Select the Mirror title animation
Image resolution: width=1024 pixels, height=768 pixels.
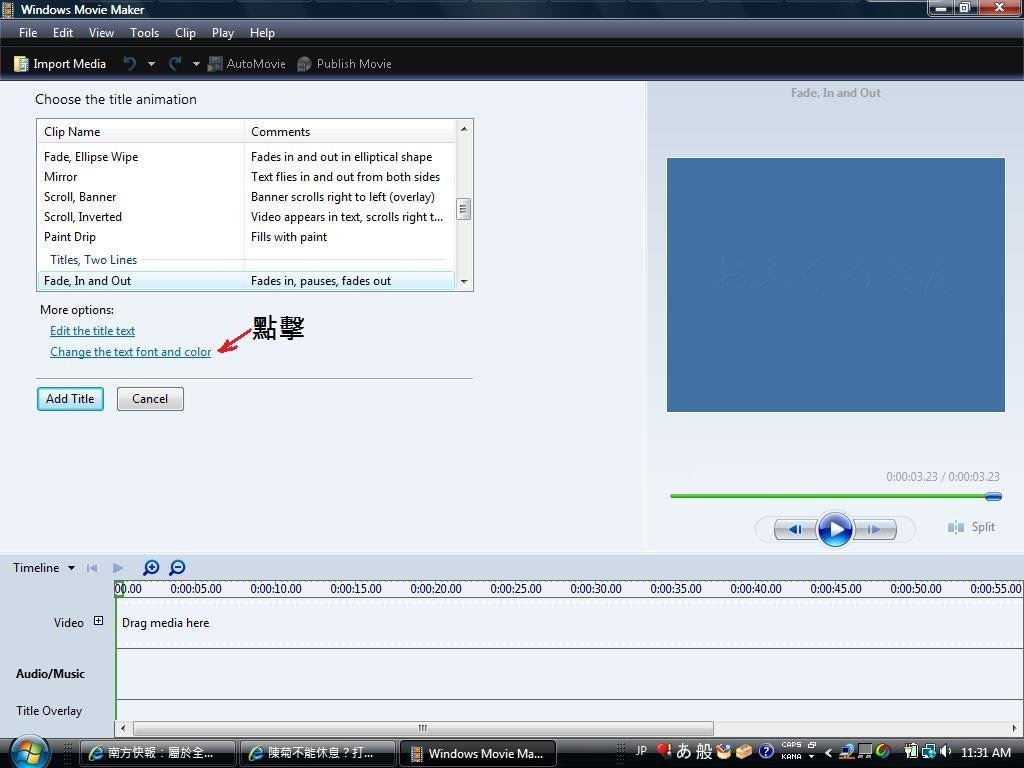coord(246,177)
